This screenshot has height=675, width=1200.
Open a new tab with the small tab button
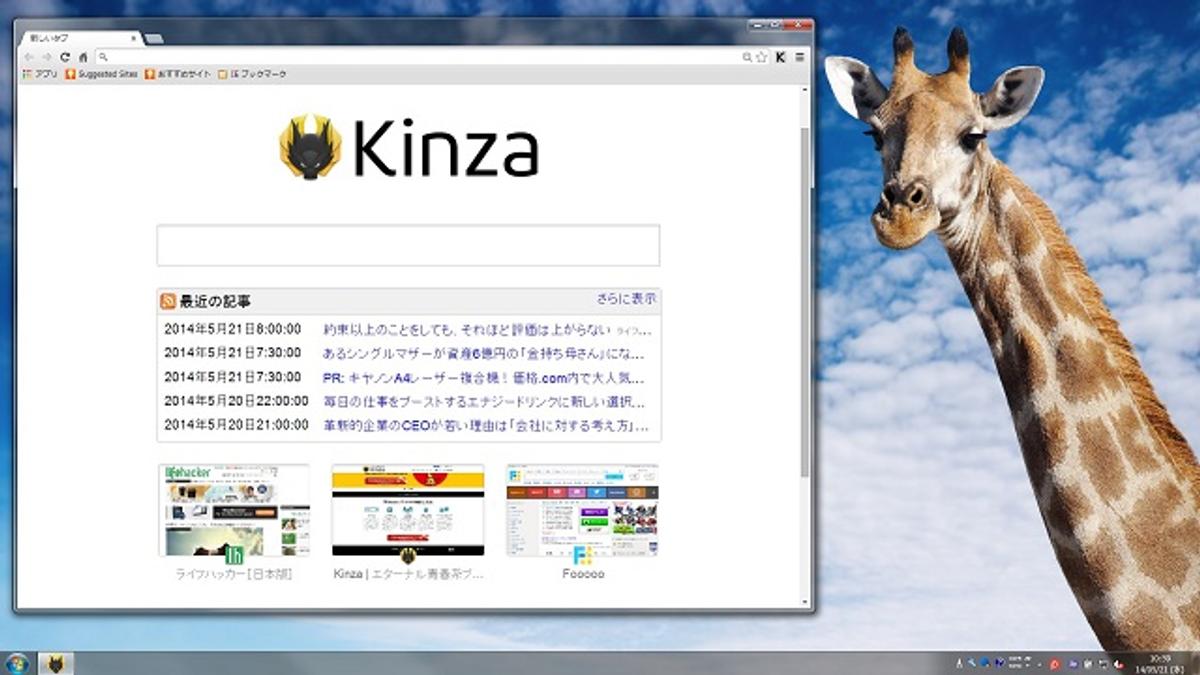click(155, 39)
